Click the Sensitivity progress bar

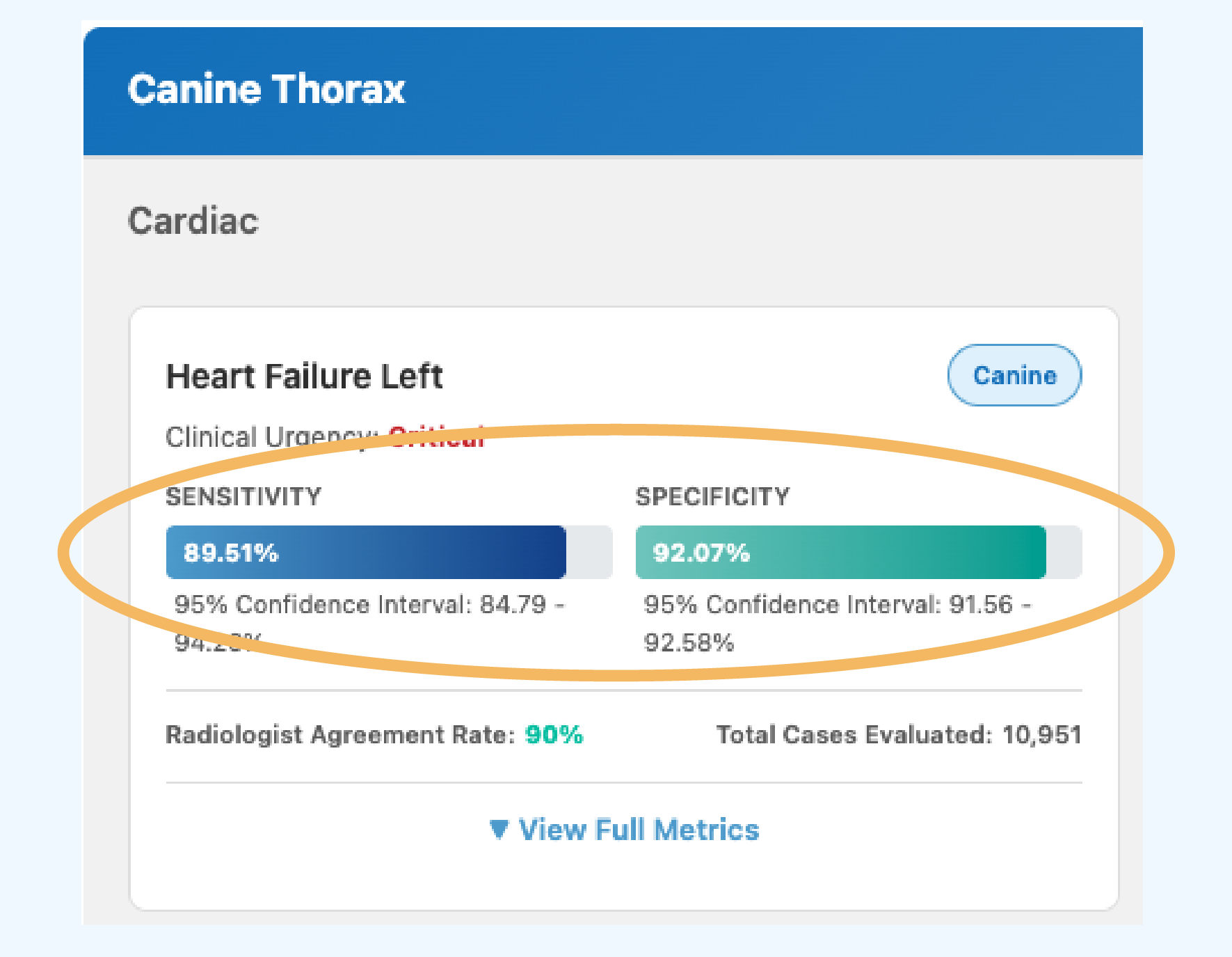click(387, 552)
